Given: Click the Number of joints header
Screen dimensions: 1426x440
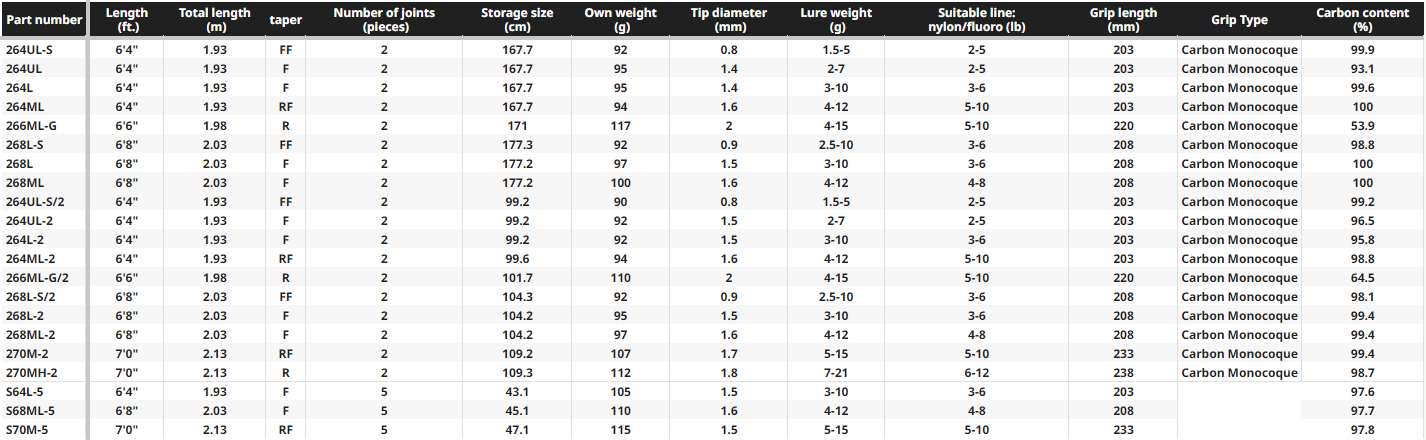Looking at the screenshot, I should point(384,20).
